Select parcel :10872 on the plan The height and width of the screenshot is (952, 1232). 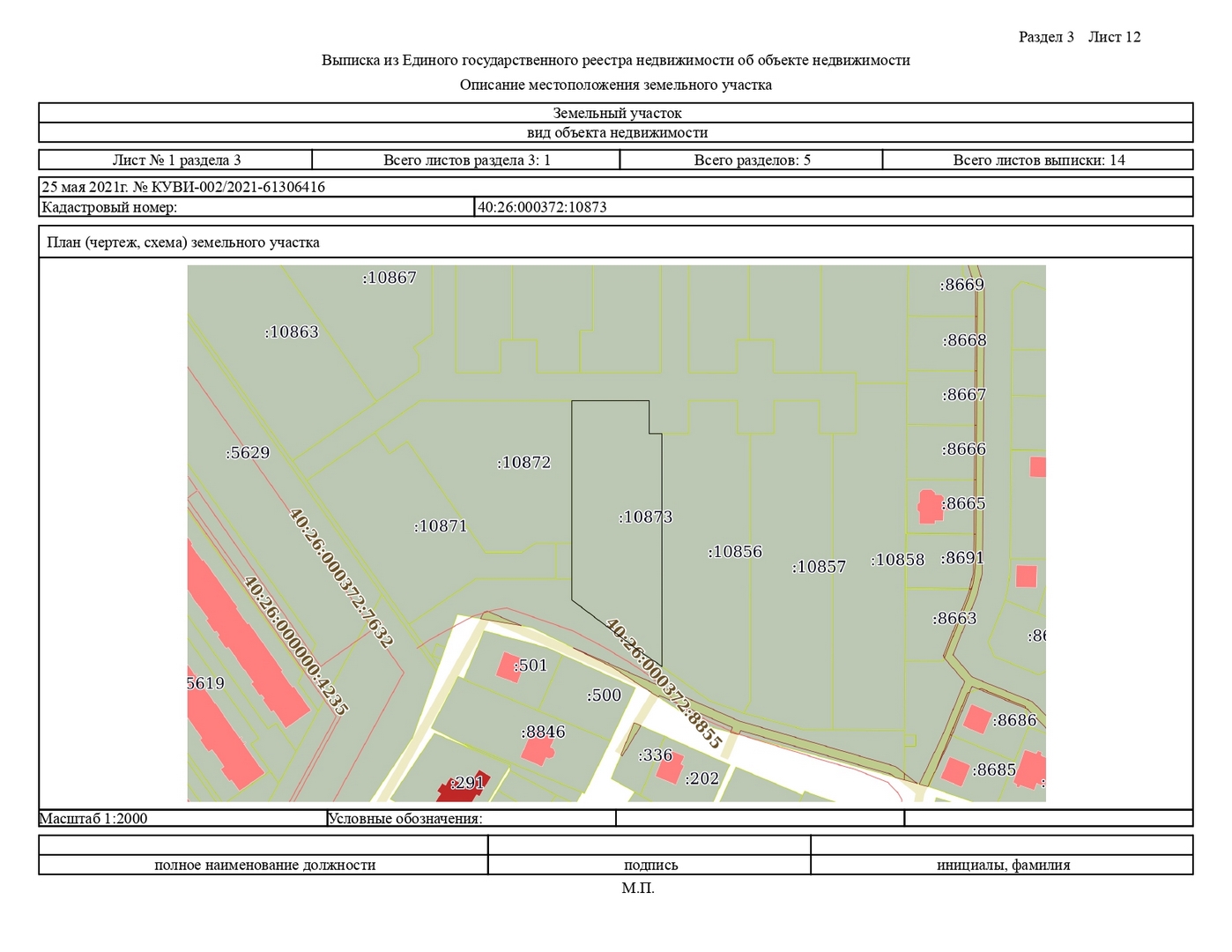pyautogui.click(x=524, y=463)
